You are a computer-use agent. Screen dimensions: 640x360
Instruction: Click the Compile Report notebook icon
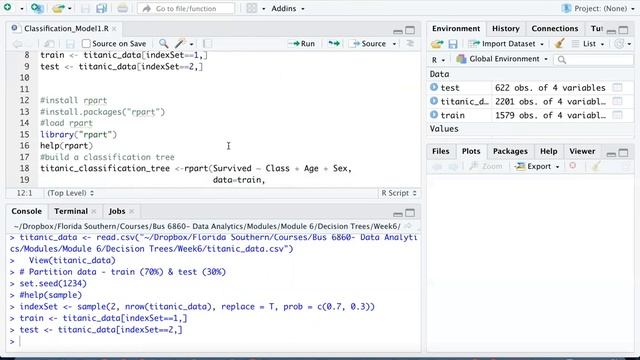coord(207,44)
